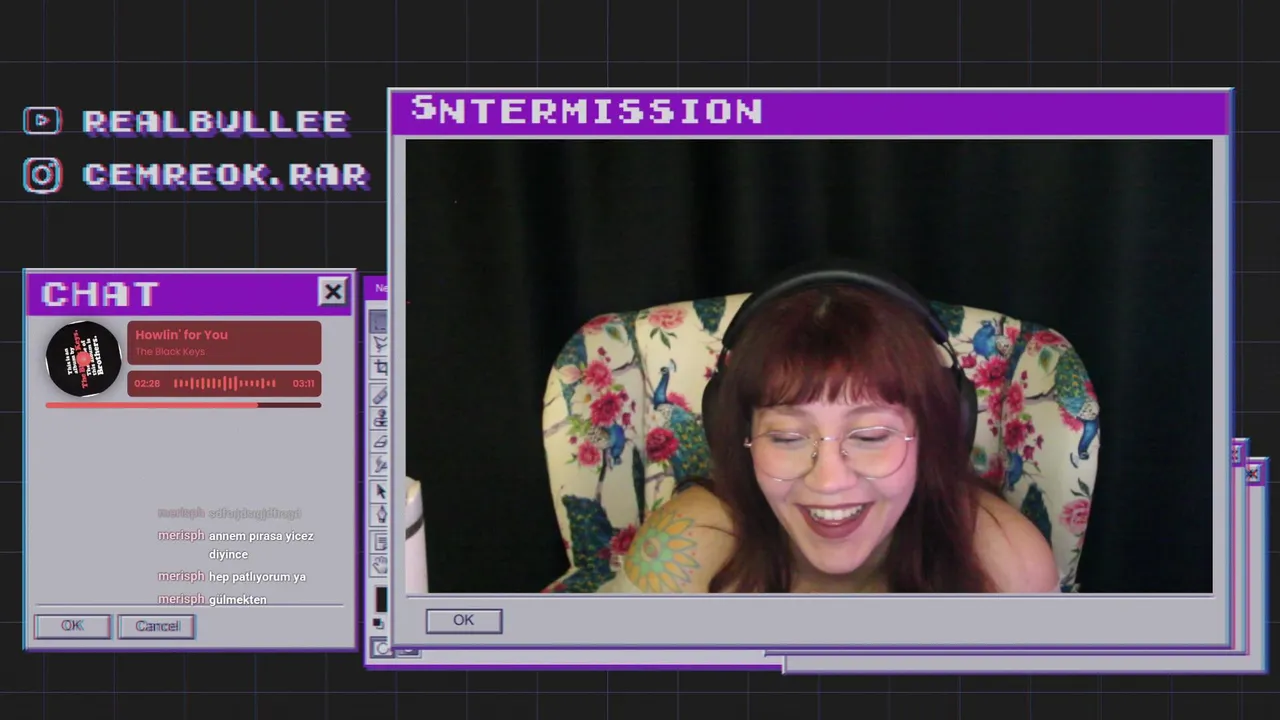Select the hand tool

pyautogui.click(x=380, y=565)
